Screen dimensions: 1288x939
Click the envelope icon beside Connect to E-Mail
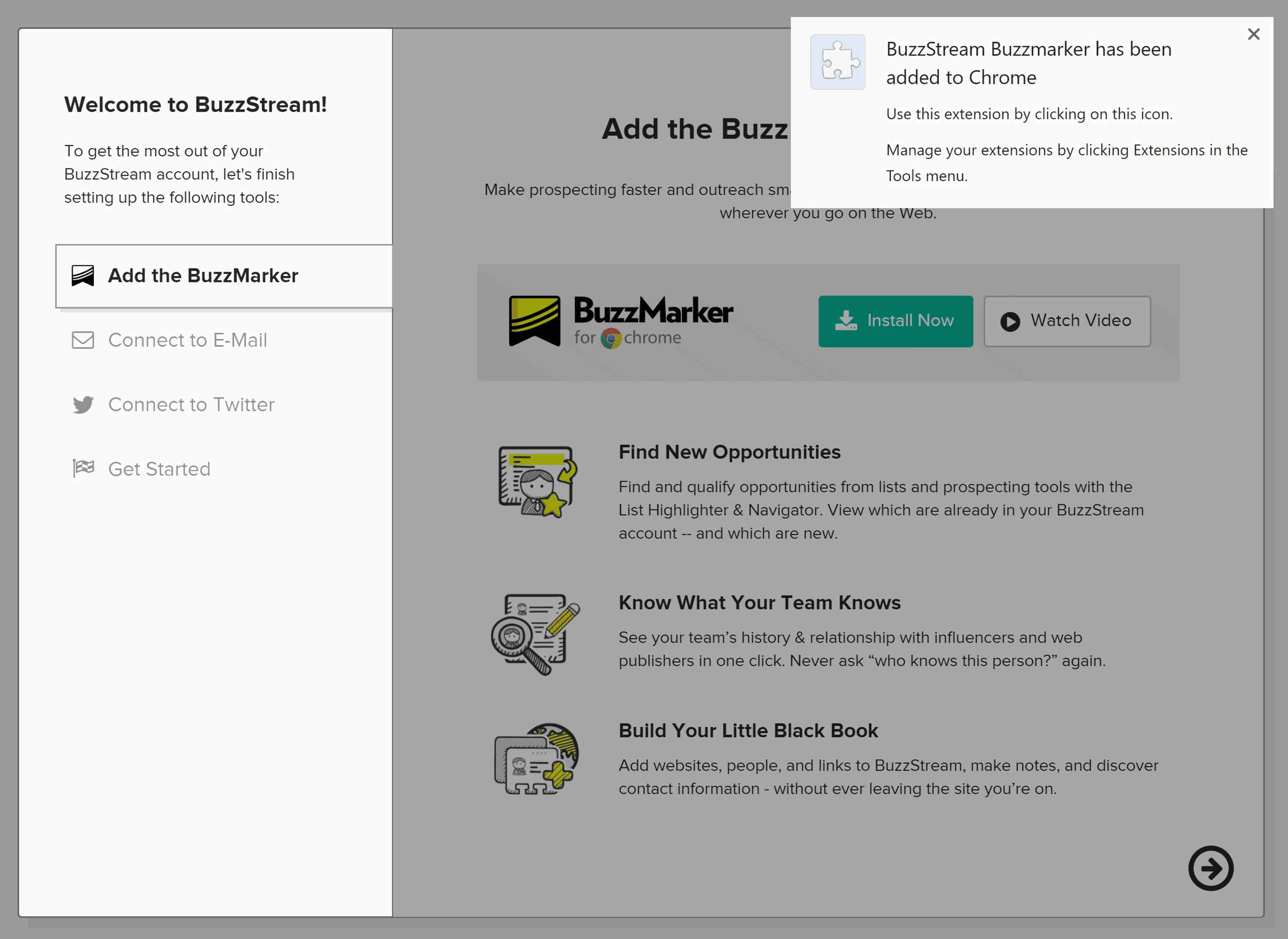[83, 340]
